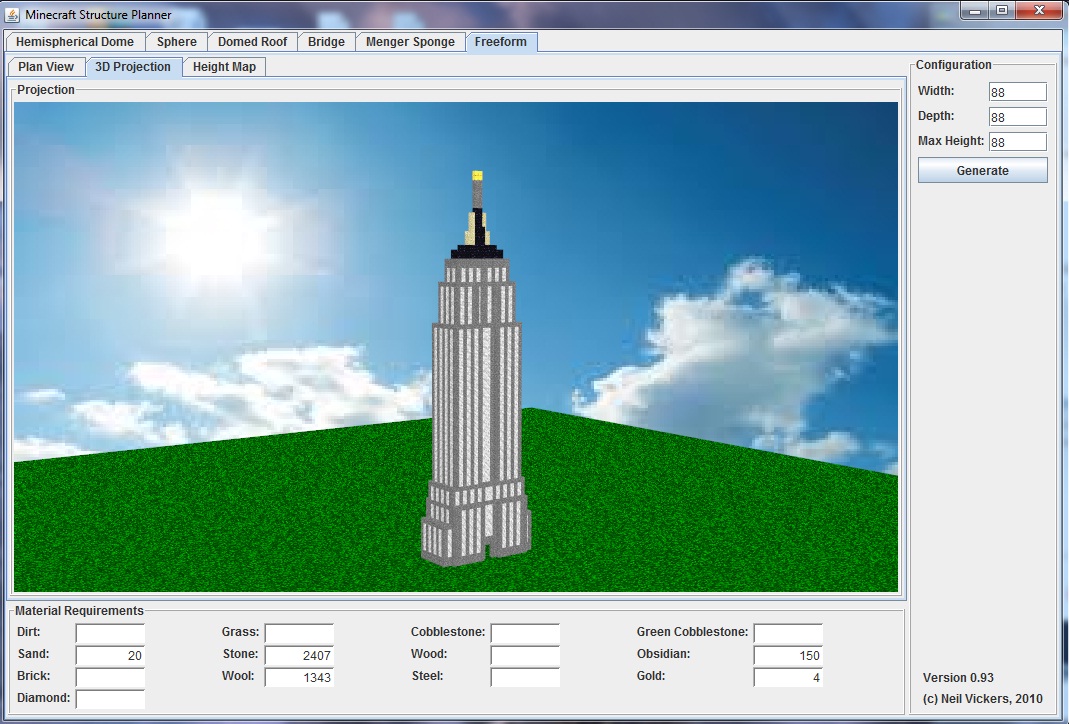Open the Menger Sponge tab
This screenshot has width=1069, height=724.
410,42
